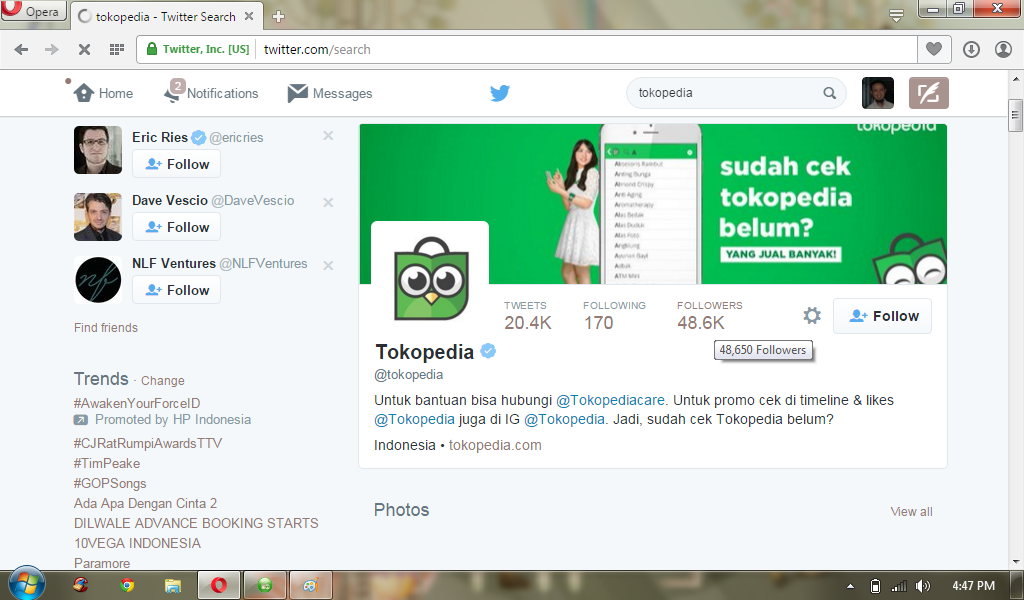Viewport: 1024px width, 600px height.
Task: Go to Twitter Home
Action: click(103, 93)
